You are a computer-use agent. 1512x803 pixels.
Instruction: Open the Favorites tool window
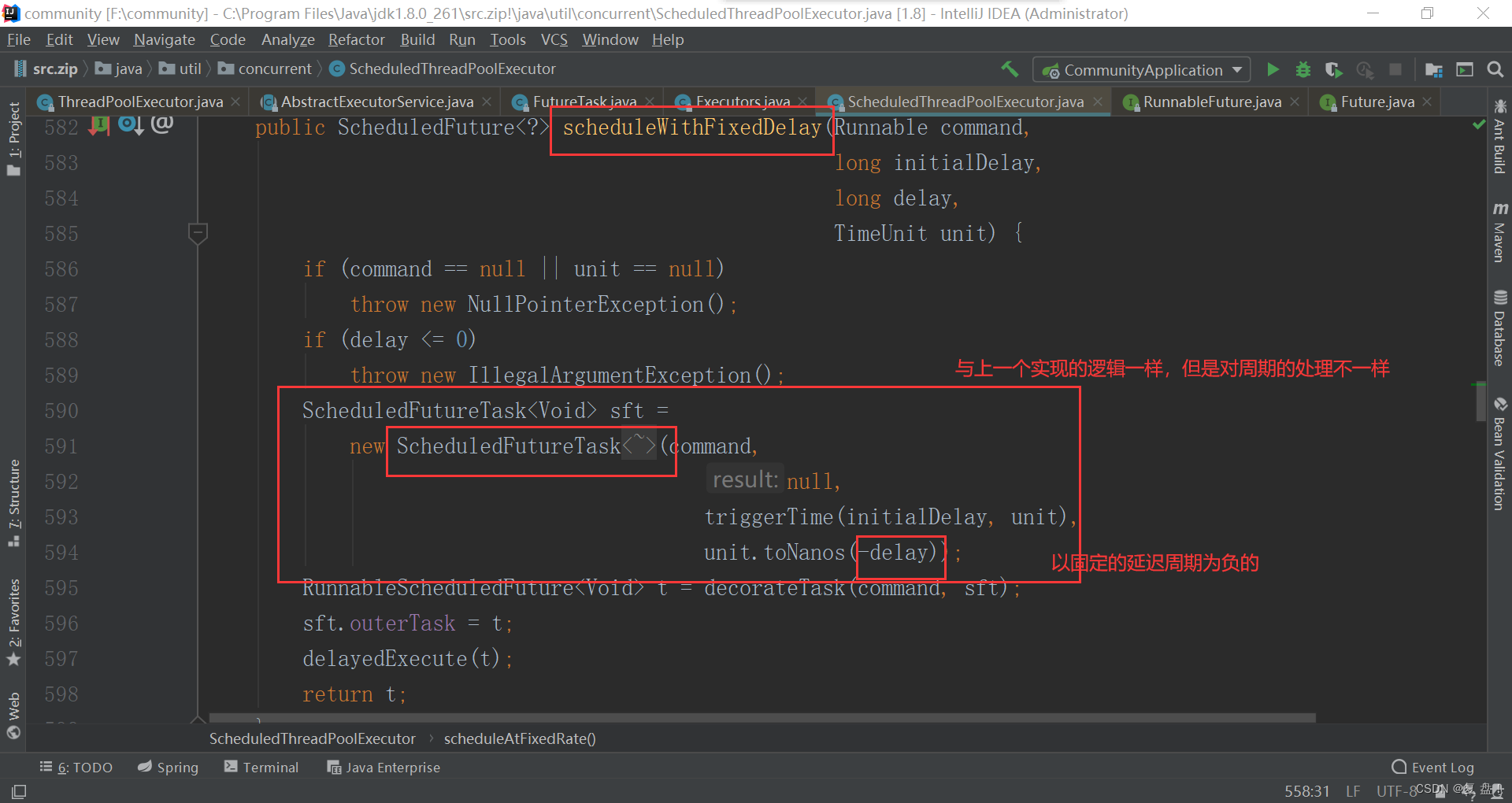(13, 622)
